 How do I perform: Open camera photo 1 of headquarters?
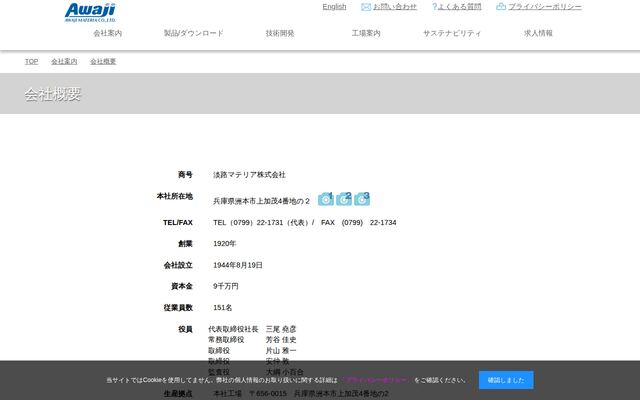[x=326, y=199]
